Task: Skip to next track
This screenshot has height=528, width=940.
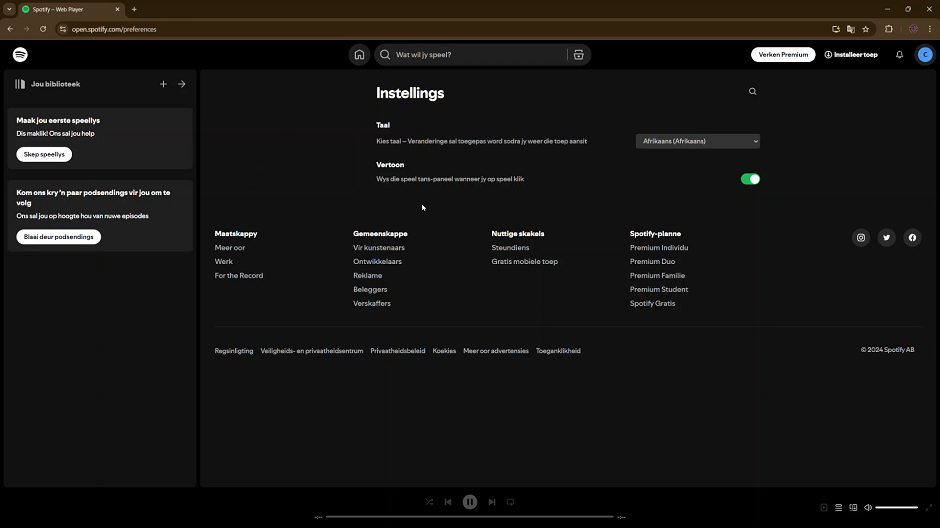Action: [492, 502]
